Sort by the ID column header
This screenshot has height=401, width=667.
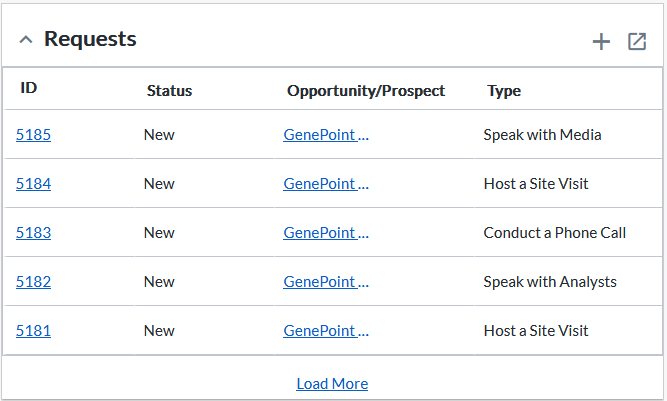29,88
